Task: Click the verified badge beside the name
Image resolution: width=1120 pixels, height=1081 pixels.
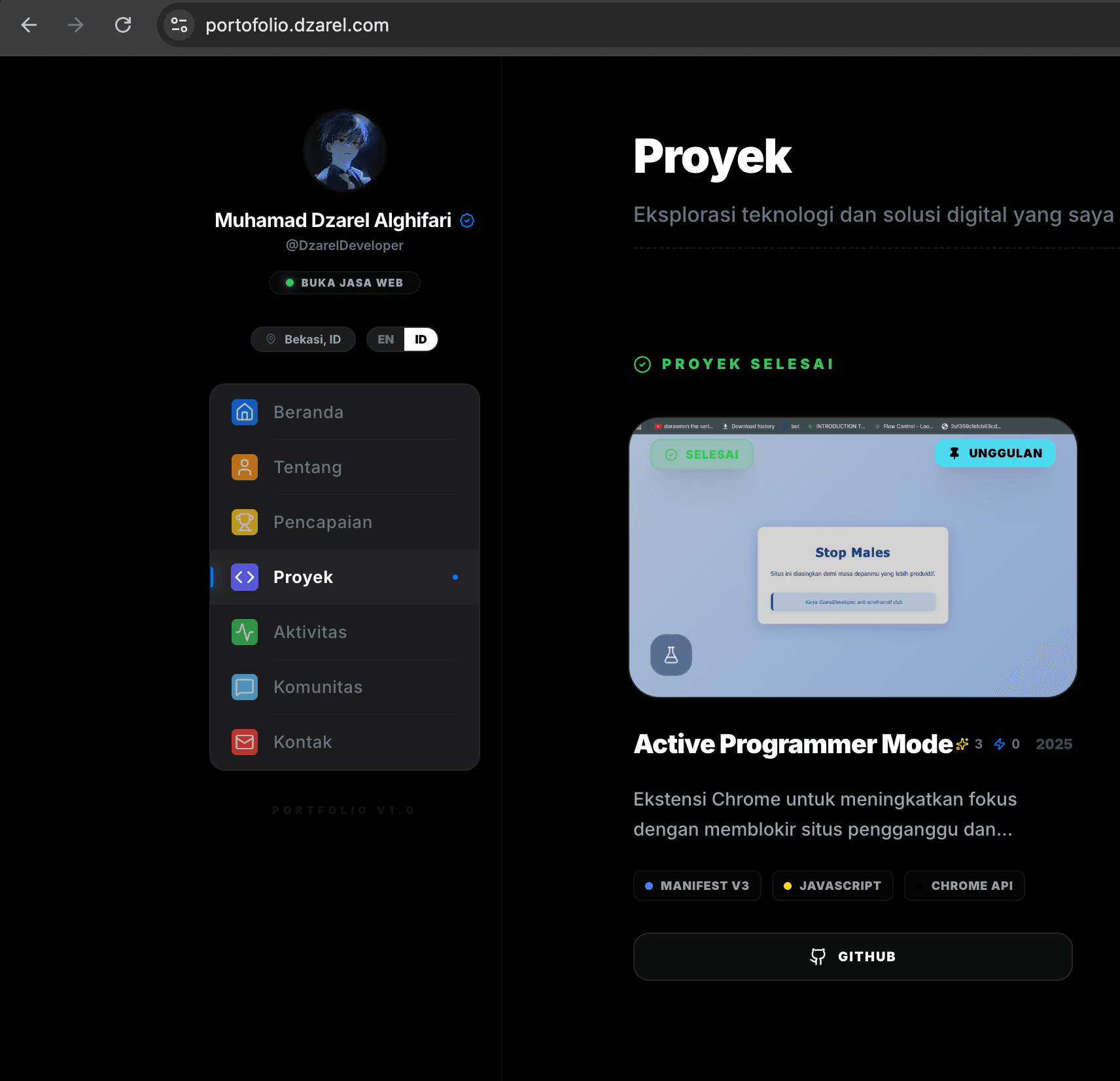Action: [466, 221]
